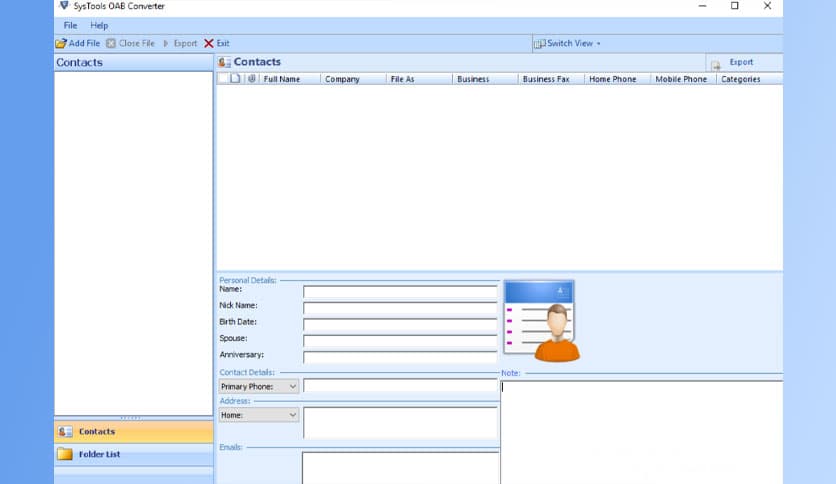Sort by the Business Fax column
This screenshot has height=484, width=836.
552,79
